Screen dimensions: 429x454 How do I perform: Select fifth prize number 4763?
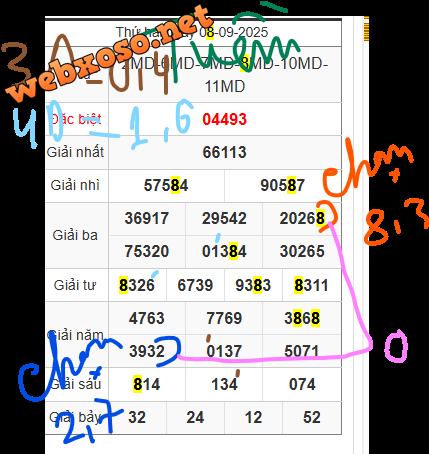click(147, 318)
